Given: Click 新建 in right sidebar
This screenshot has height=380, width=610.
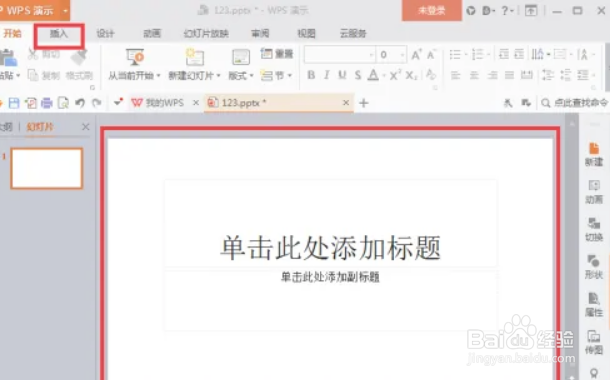Looking at the screenshot, I should (x=594, y=154).
